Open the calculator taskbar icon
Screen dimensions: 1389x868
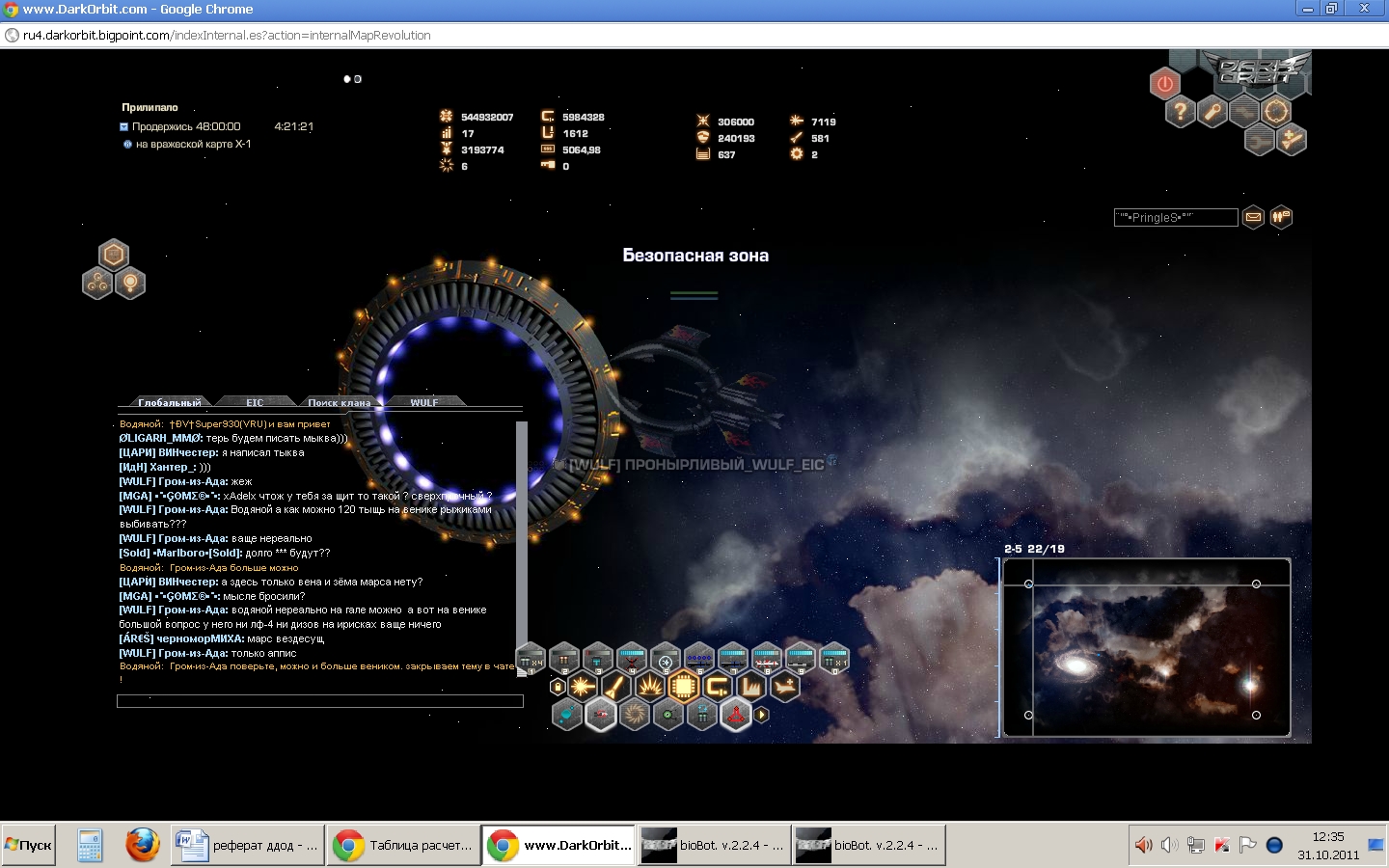(90, 845)
